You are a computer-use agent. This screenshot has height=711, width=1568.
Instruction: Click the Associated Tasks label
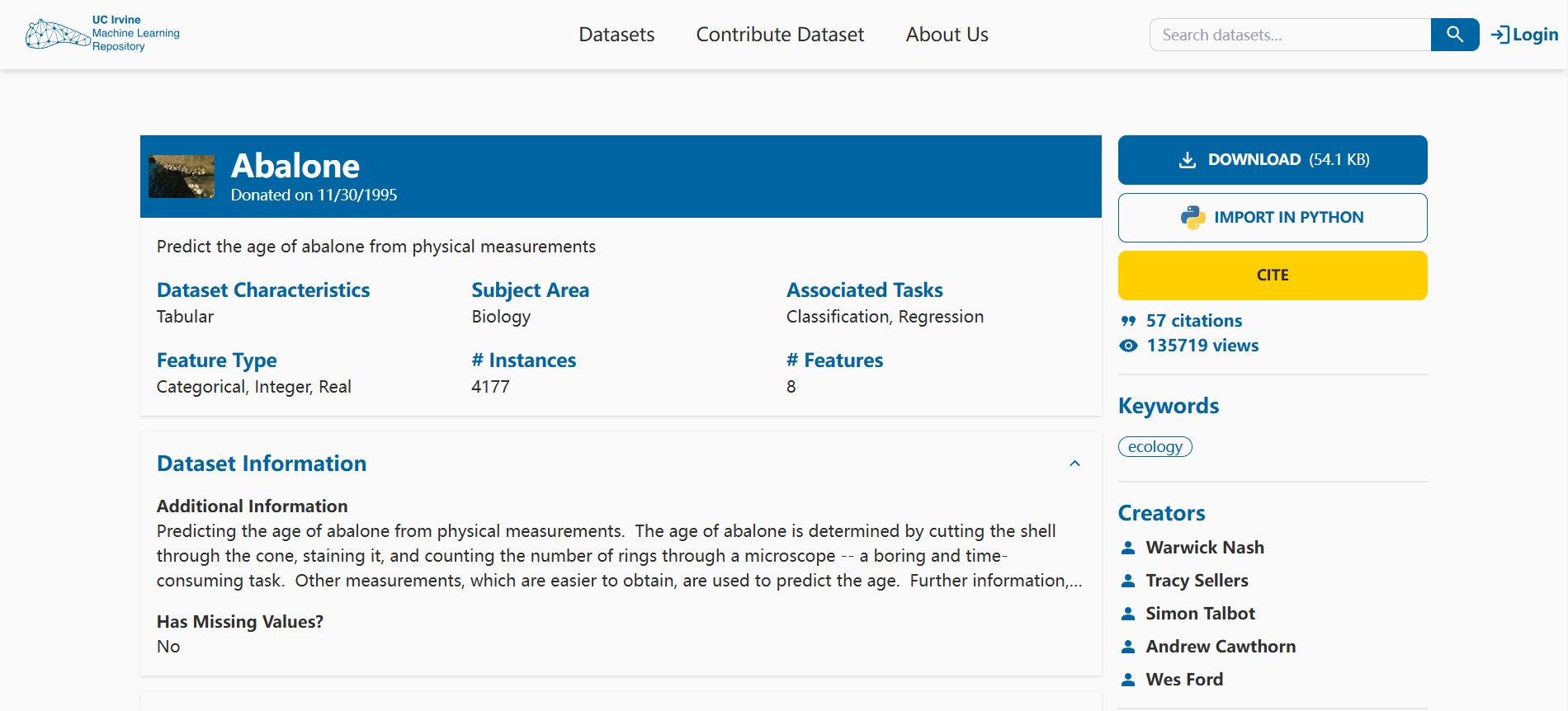[865, 290]
